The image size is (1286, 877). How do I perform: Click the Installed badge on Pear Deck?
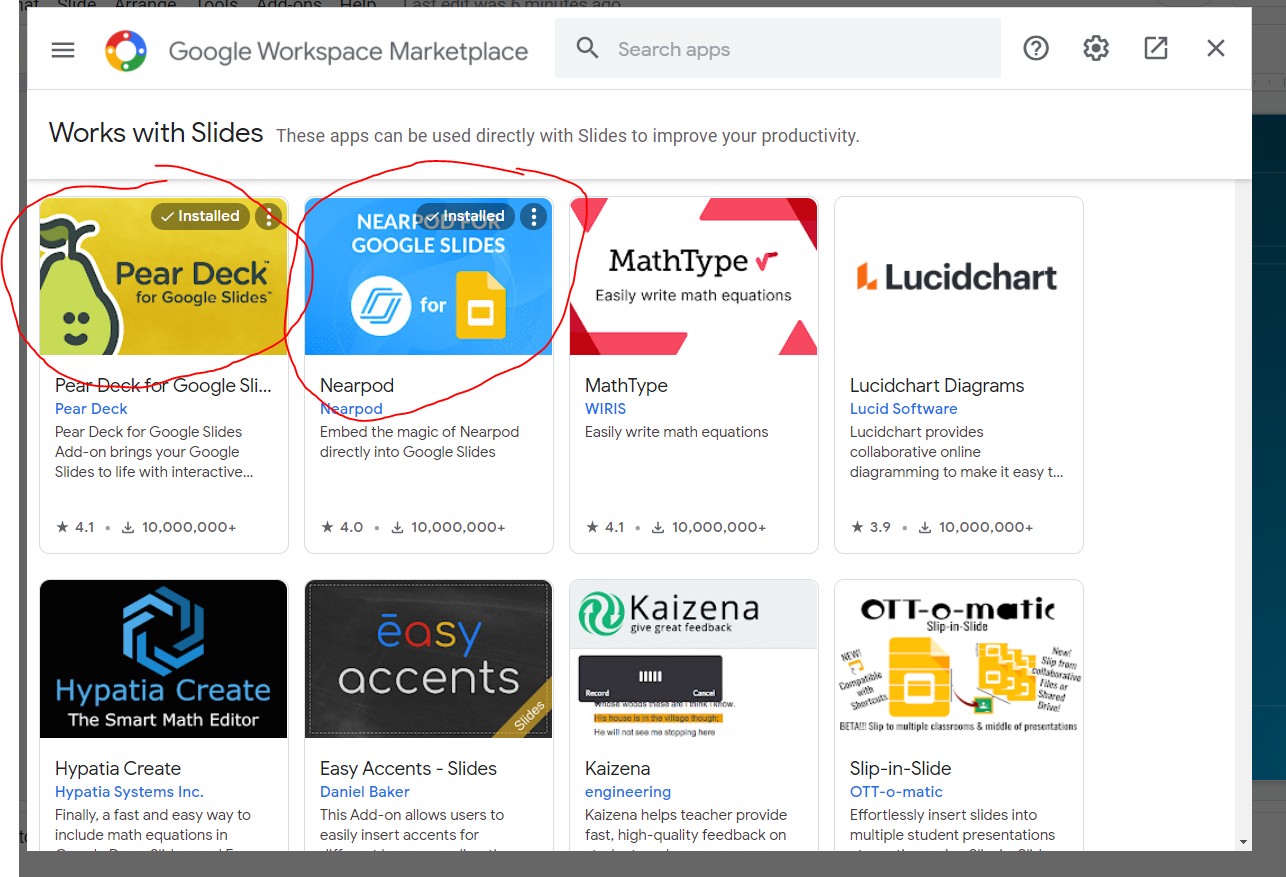coord(200,216)
